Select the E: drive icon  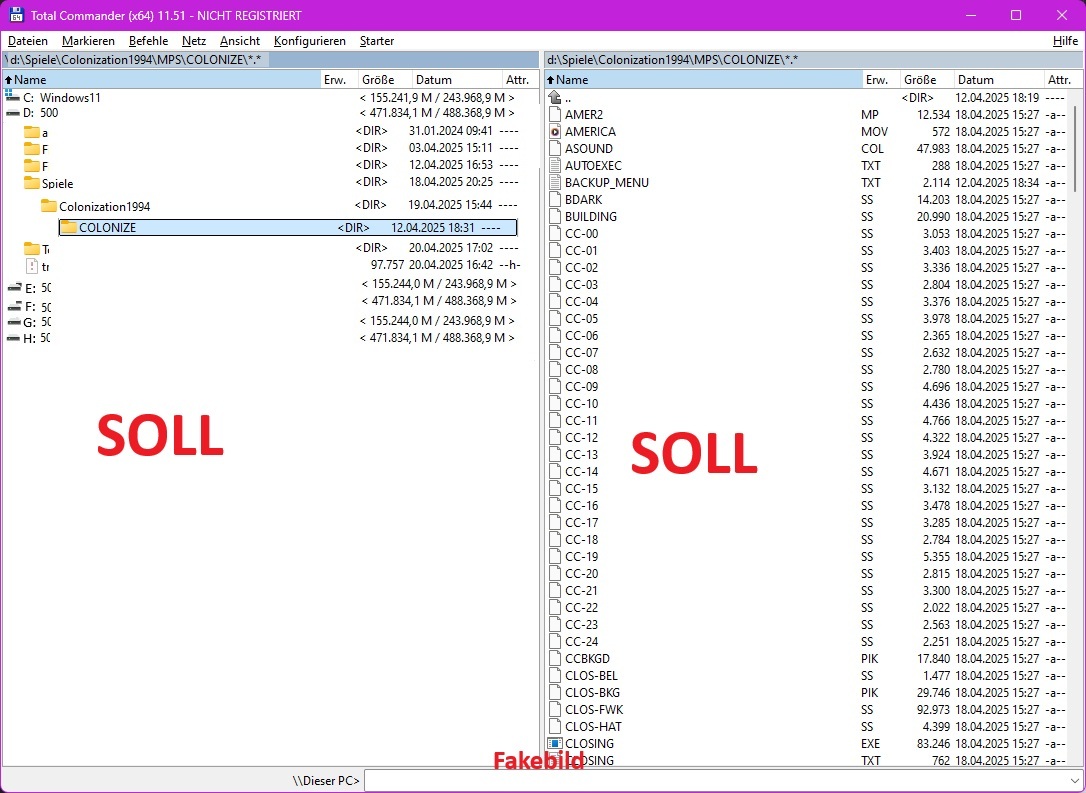coord(14,287)
